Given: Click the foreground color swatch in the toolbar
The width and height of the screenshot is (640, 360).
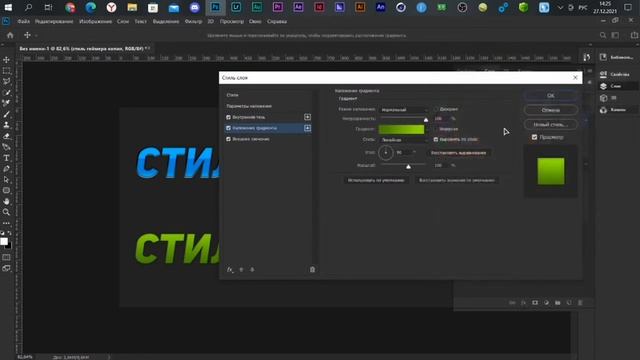Looking at the screenshot, I should [x=4, y=241].
